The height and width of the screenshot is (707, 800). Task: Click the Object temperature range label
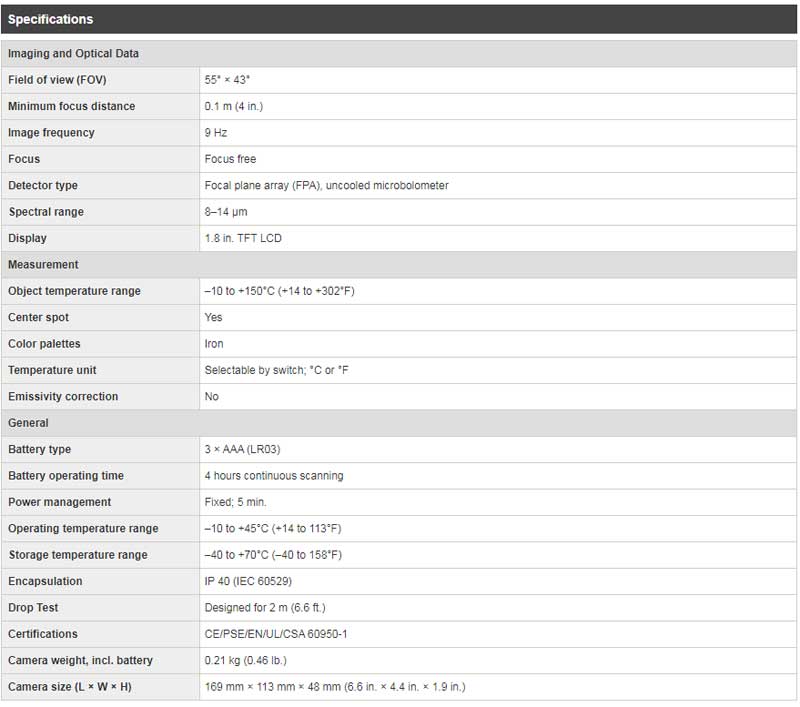click(74, 291)
